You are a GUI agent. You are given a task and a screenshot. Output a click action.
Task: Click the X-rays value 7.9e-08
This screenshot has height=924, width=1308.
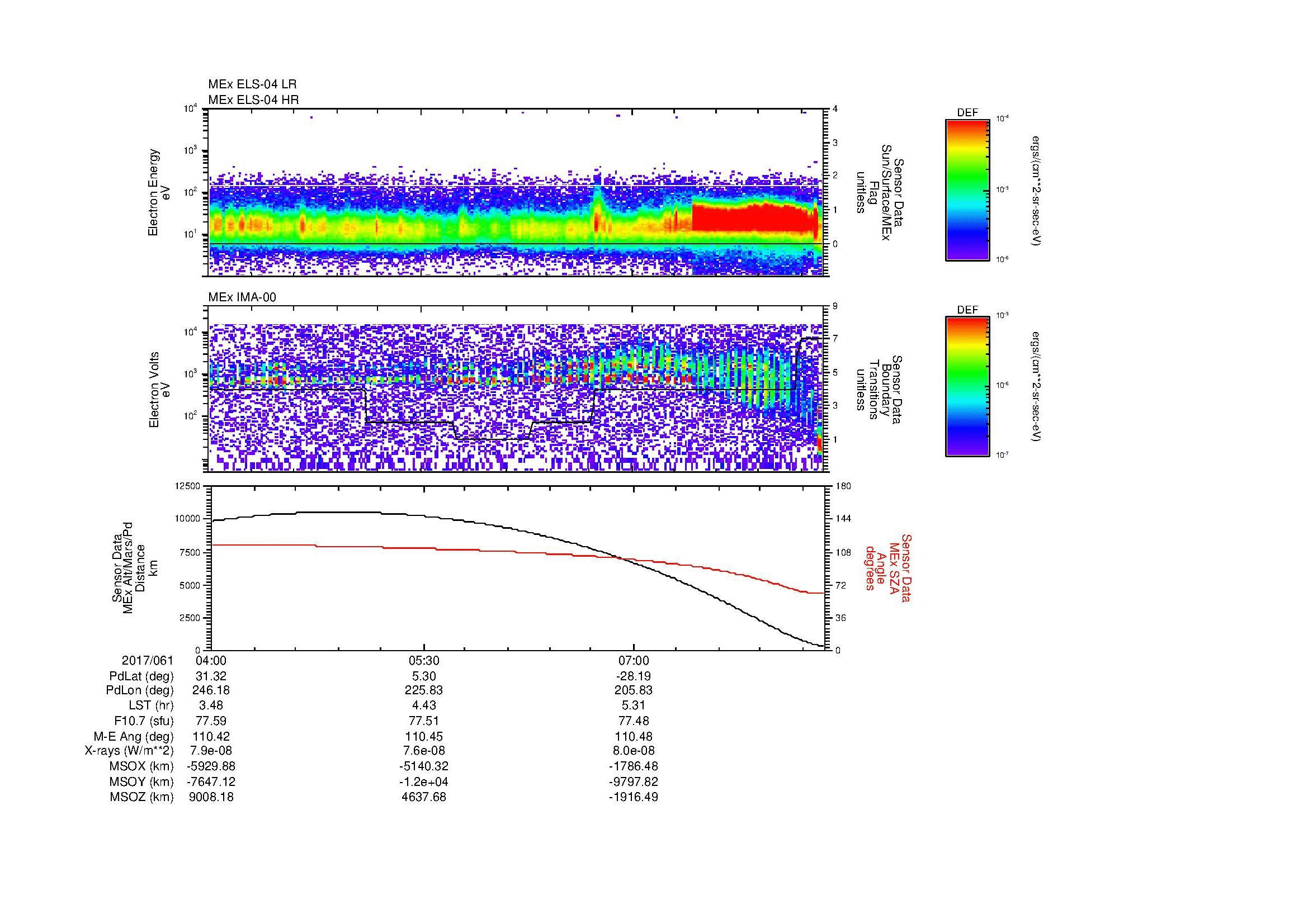211,751
